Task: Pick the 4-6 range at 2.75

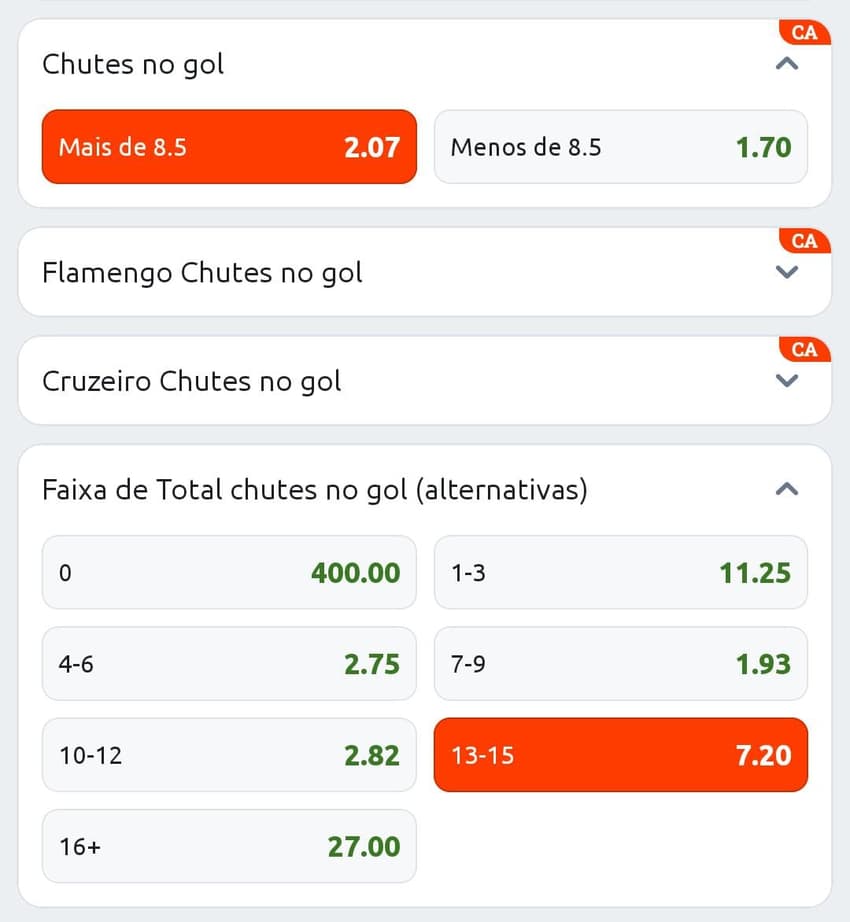Action: pyautogui.click(x=229, y=664)
